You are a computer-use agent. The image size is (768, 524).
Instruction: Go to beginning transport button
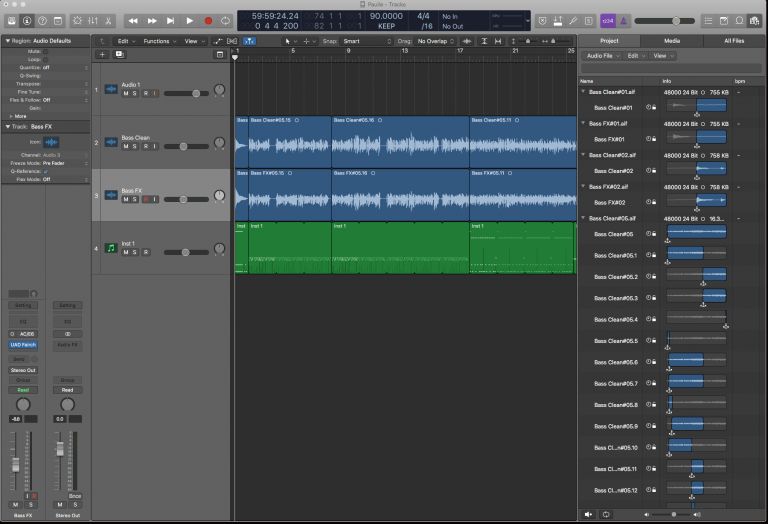(x=170, y=21)
